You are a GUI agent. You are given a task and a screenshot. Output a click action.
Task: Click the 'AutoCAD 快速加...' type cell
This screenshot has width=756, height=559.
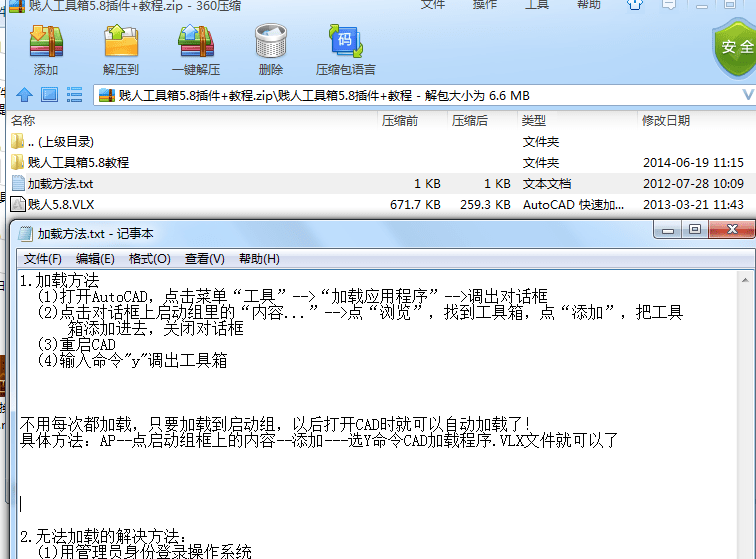point(573,205)
